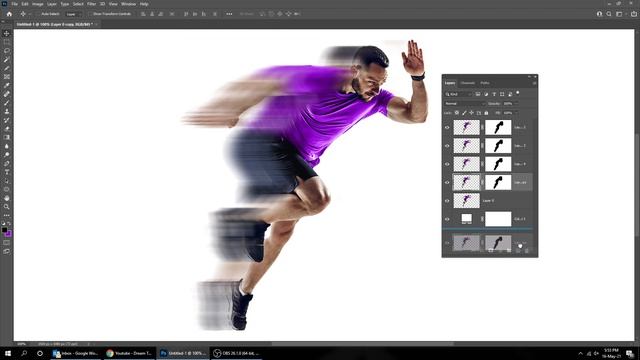Open Inbox Google window from taskbar
The height and width of the screenshot is (360, 640).
(76, 353)
